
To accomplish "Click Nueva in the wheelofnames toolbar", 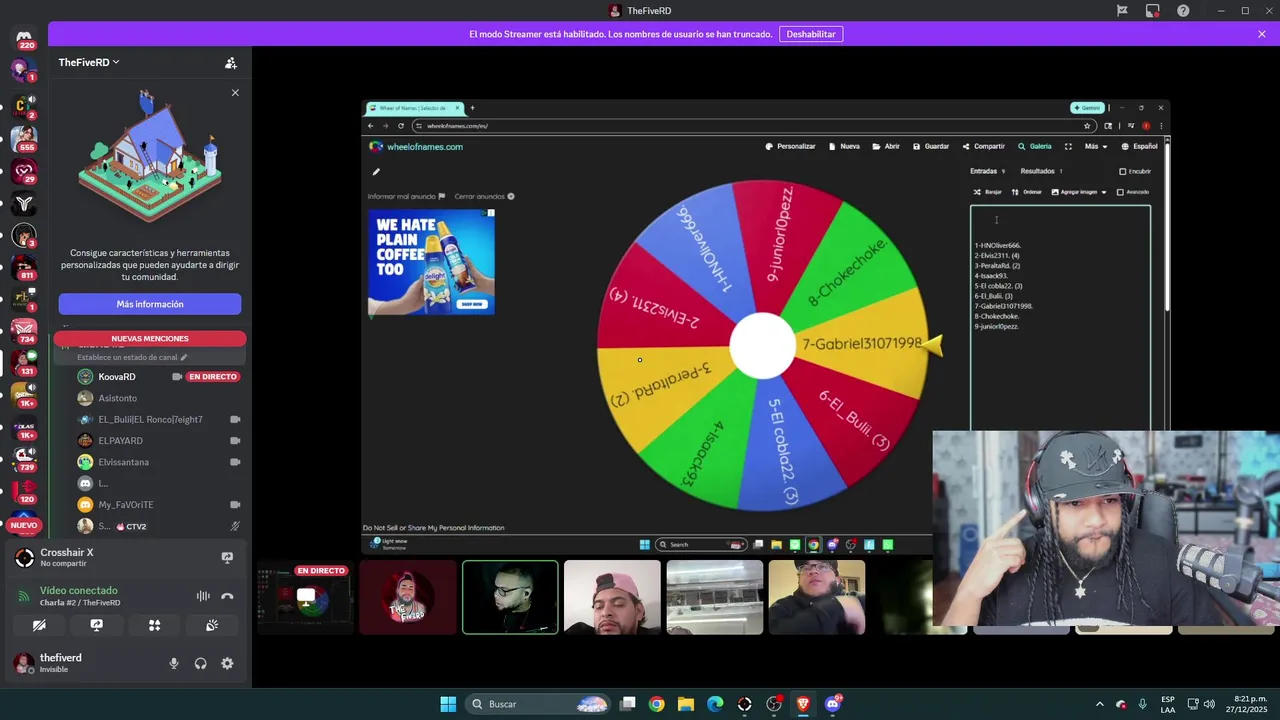I will pos(844,146).
